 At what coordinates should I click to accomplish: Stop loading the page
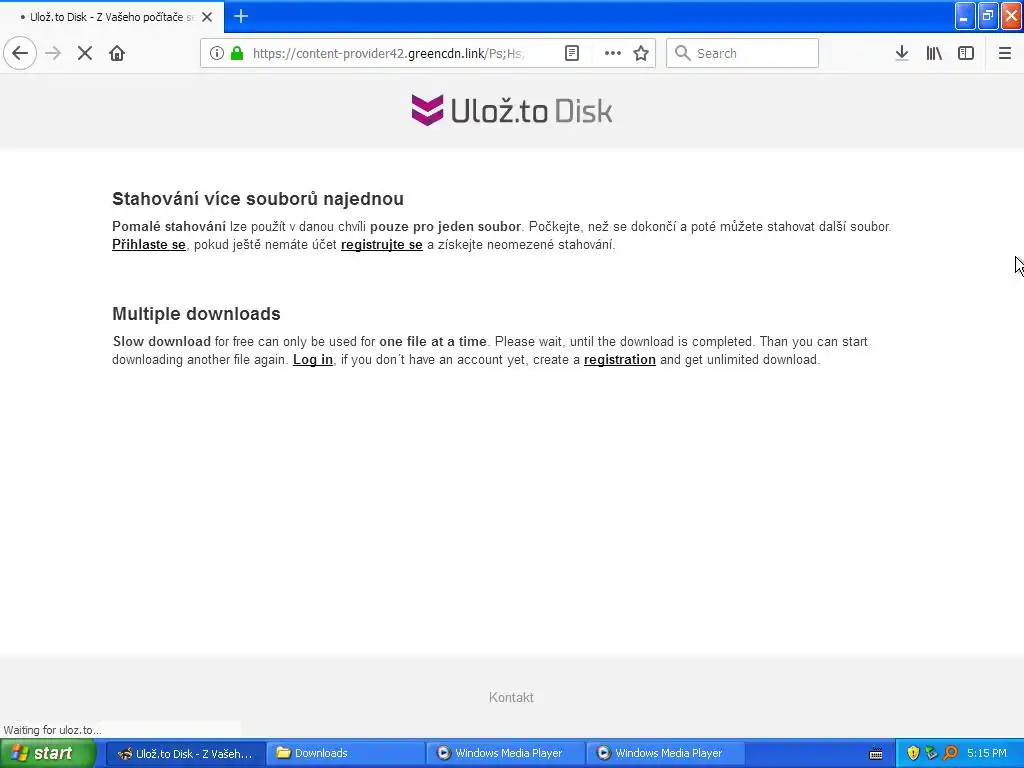pos(85,53)
